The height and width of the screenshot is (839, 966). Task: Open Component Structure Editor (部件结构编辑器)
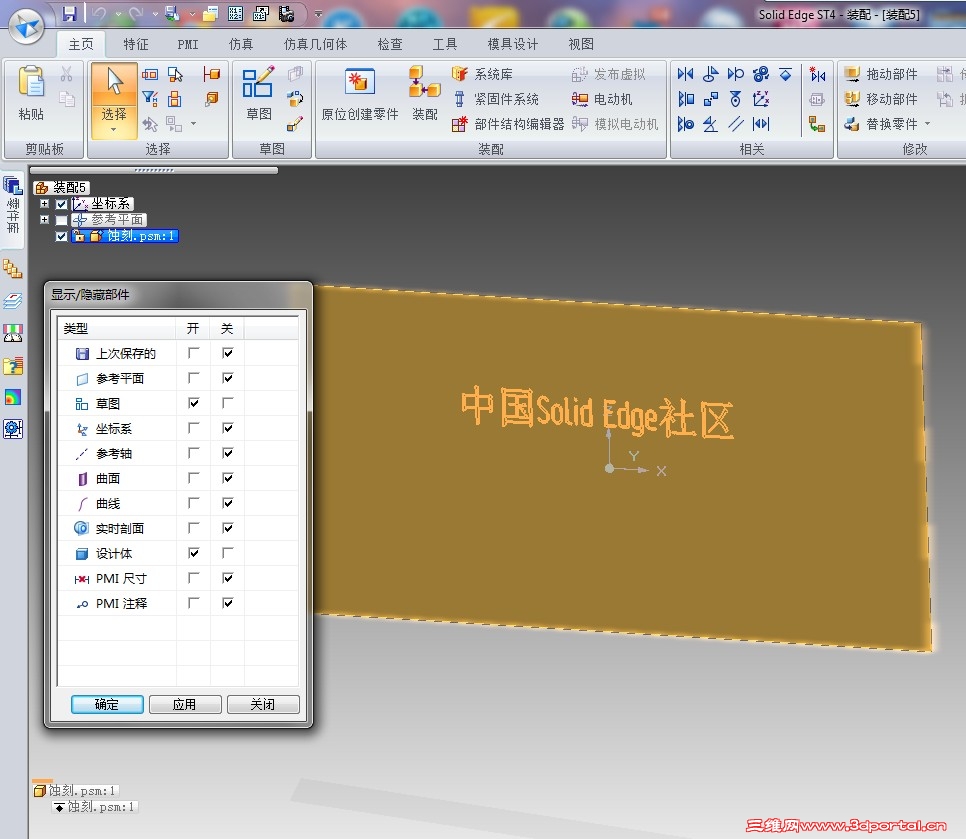click(508, 124)
